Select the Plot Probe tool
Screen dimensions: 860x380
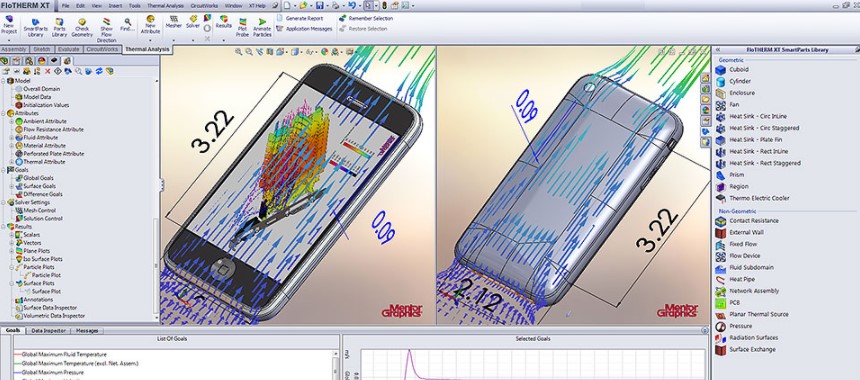point(242,27)
